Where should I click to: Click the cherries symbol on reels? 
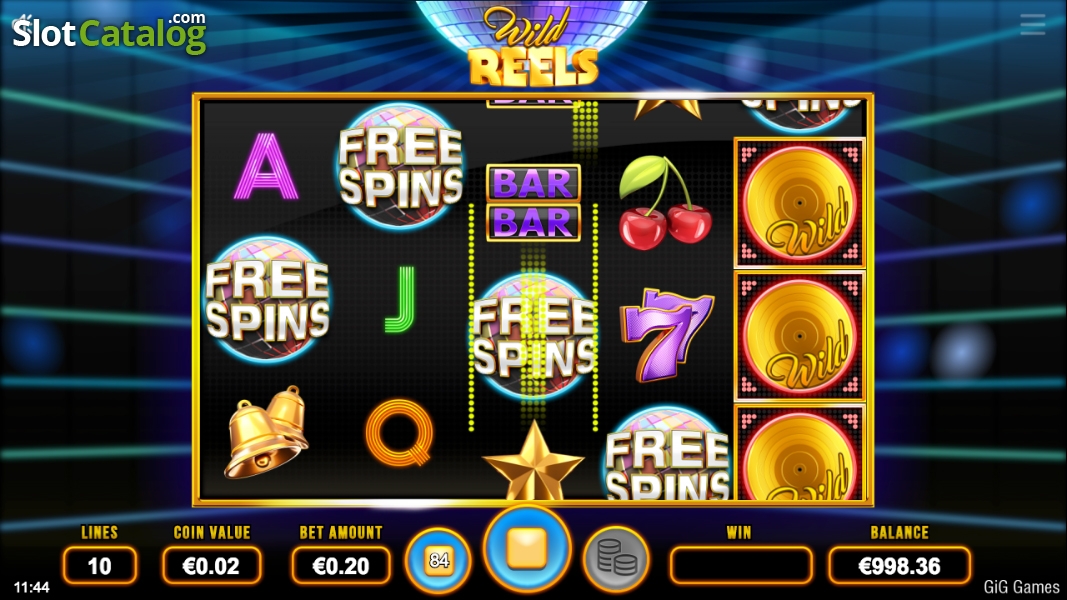pyautogui.click(x=665, y=202)
